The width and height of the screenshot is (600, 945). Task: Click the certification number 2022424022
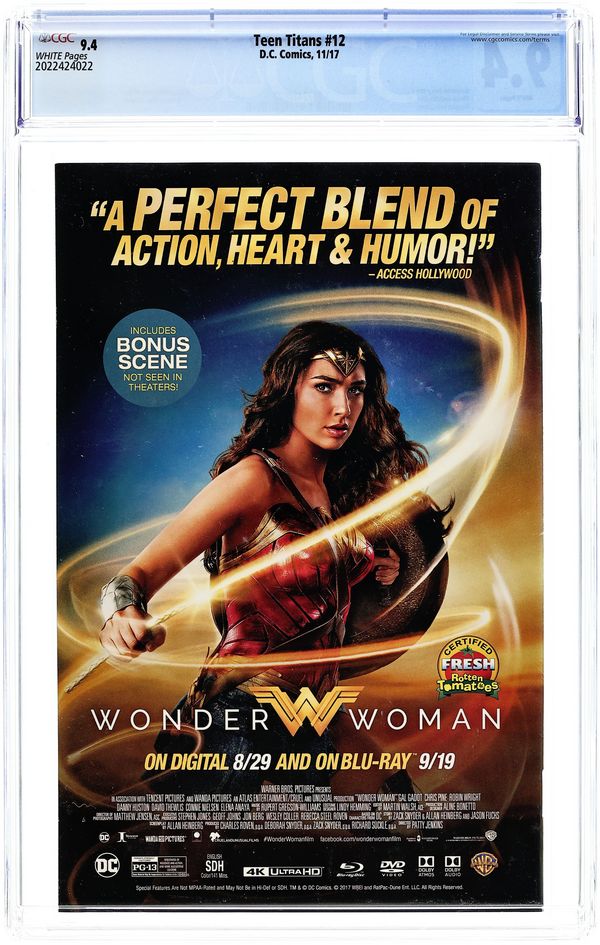[64, 66]
